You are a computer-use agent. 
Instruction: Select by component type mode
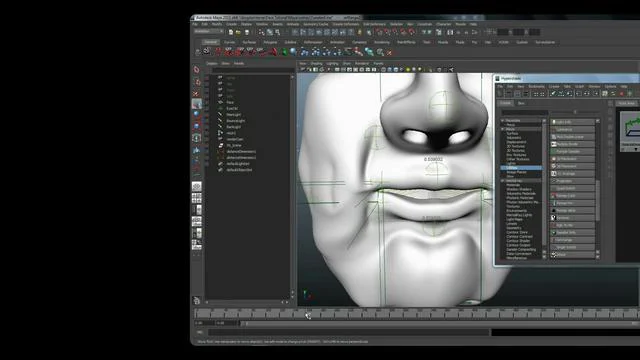tap(278, 32)
